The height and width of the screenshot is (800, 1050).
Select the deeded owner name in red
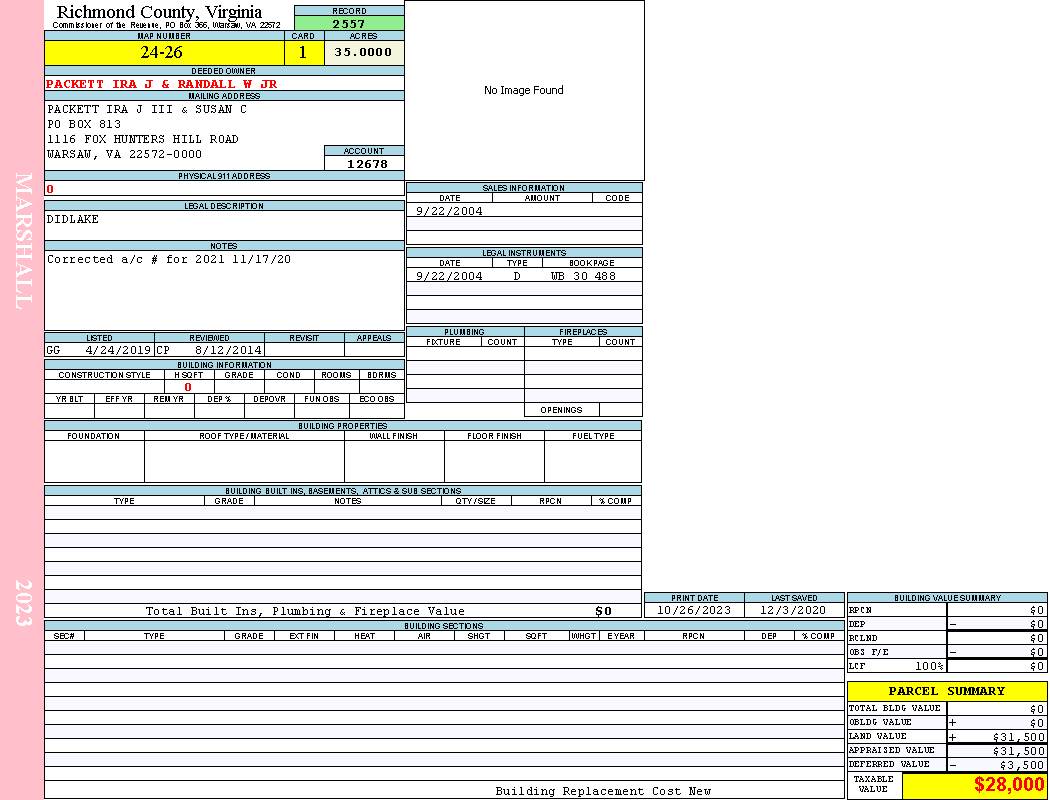pos(162,85)
